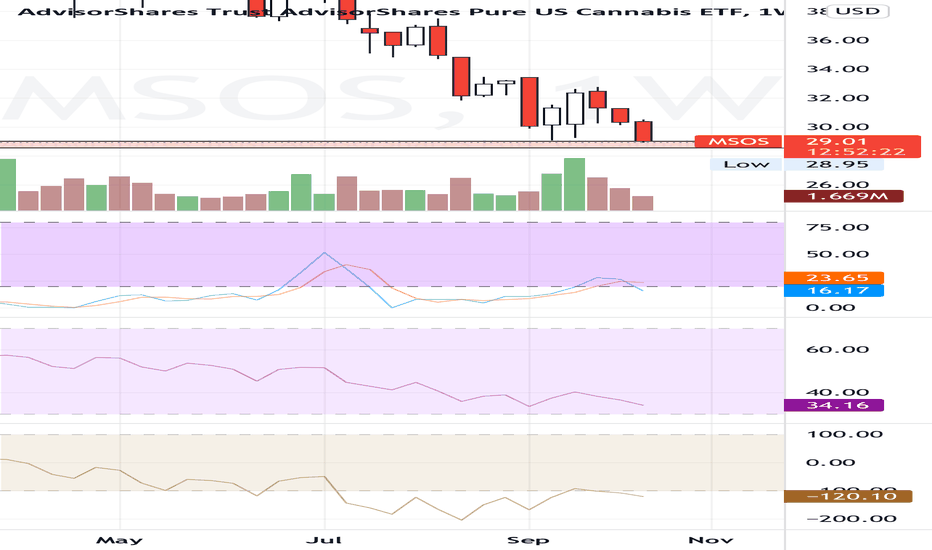
Task: Select the 28.95 low price value
Action: pos(836,164)
